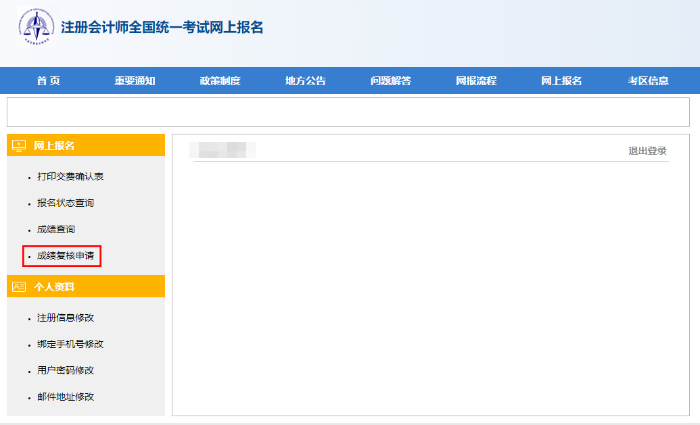The width and height of the screenshot is (700, 425).
Task: Open 注册信息修改 under 个人资料
Action: pos(65,318)
